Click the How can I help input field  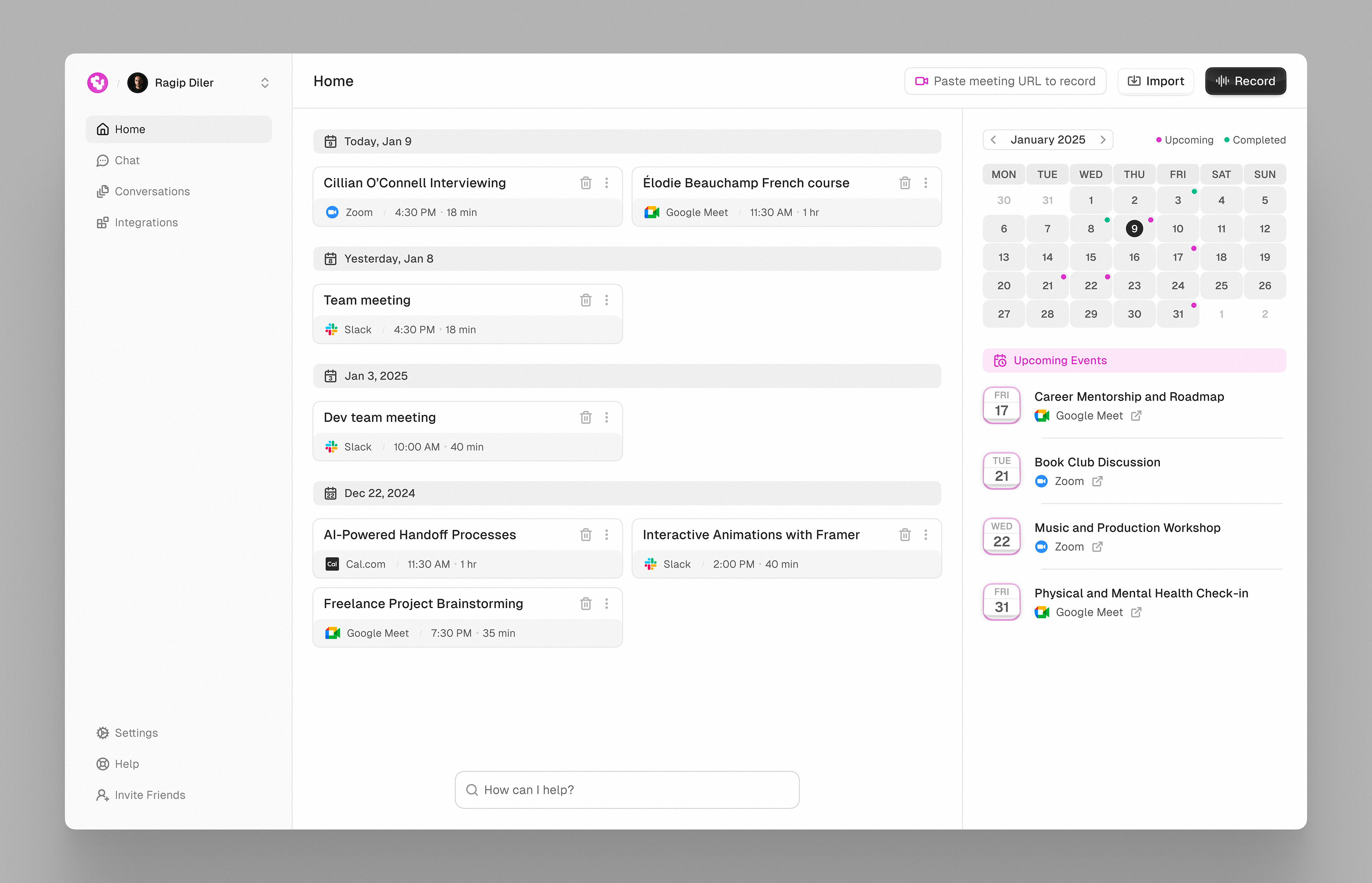pyautogui.click(x=627, y=790)
